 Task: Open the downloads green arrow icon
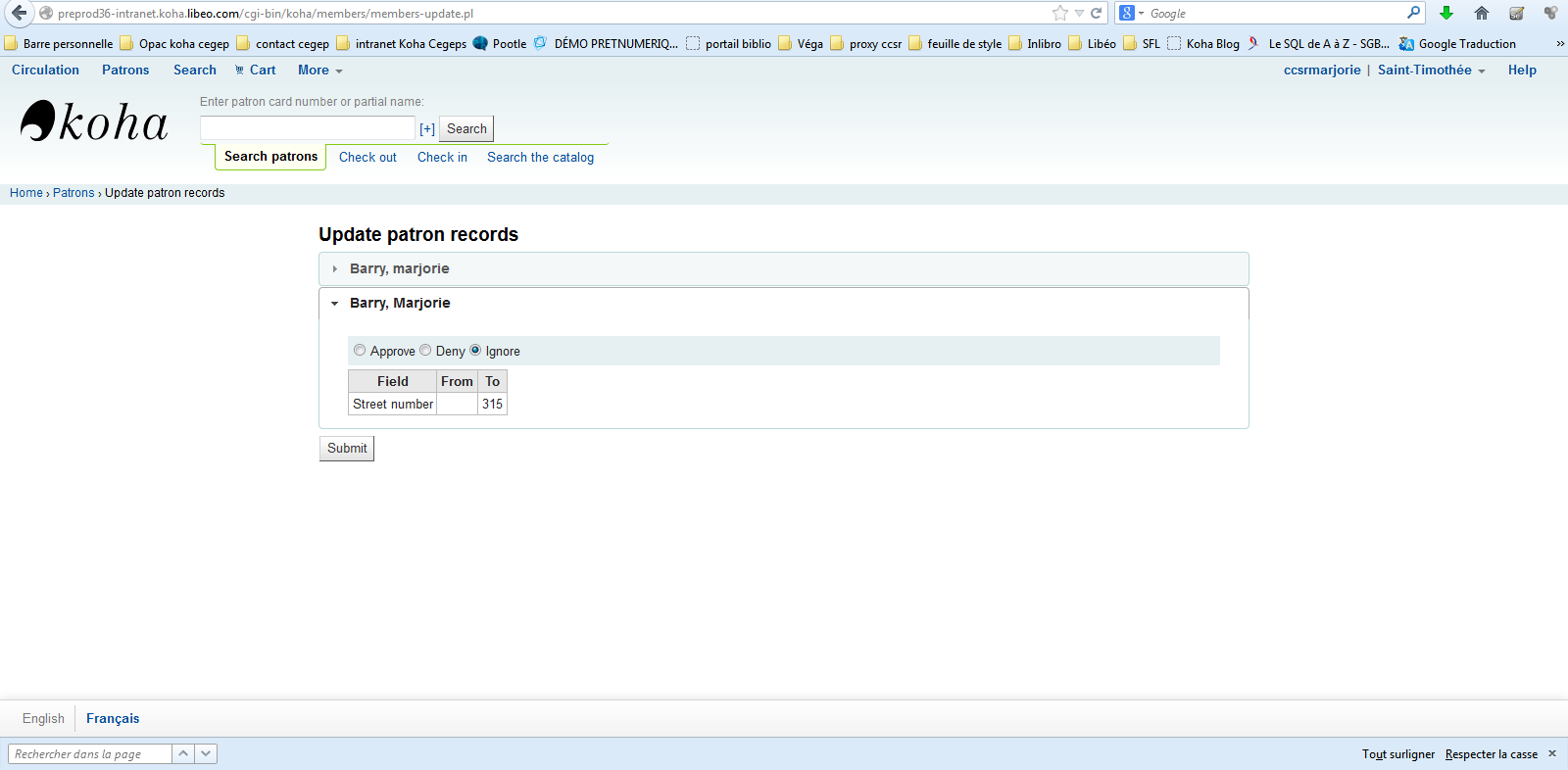click(x=1446, y=13)
